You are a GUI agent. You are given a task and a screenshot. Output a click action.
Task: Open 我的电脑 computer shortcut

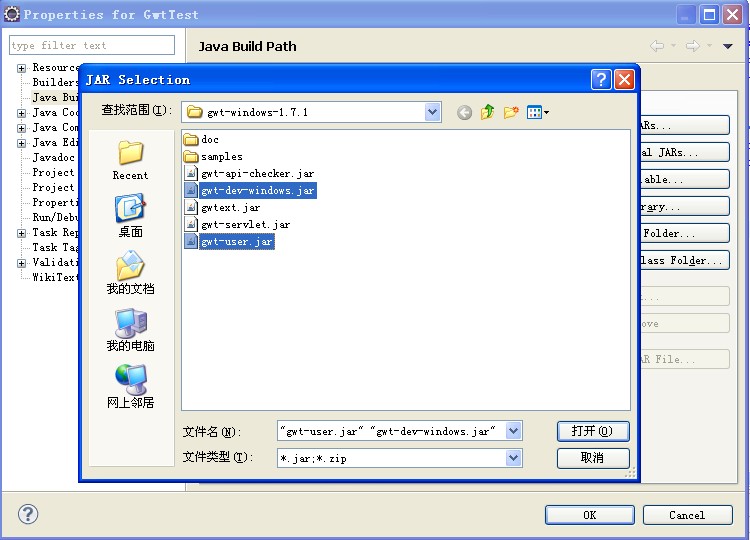(130, 330)
